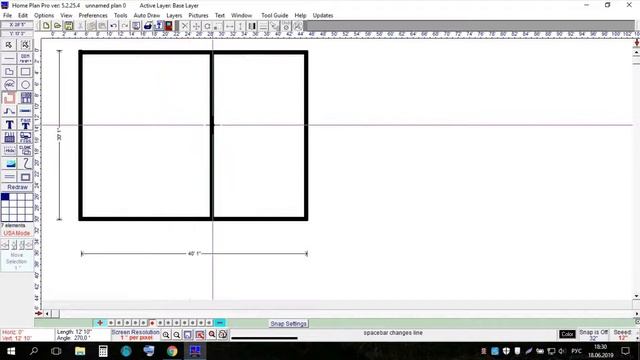Click the Save floppy disk icon

point(69,26)
